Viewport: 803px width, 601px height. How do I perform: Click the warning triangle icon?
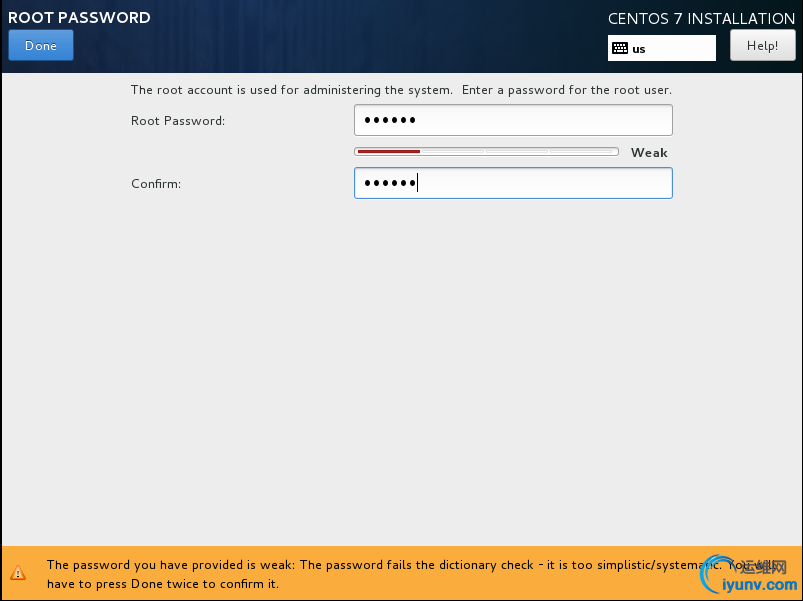[18, 572]
